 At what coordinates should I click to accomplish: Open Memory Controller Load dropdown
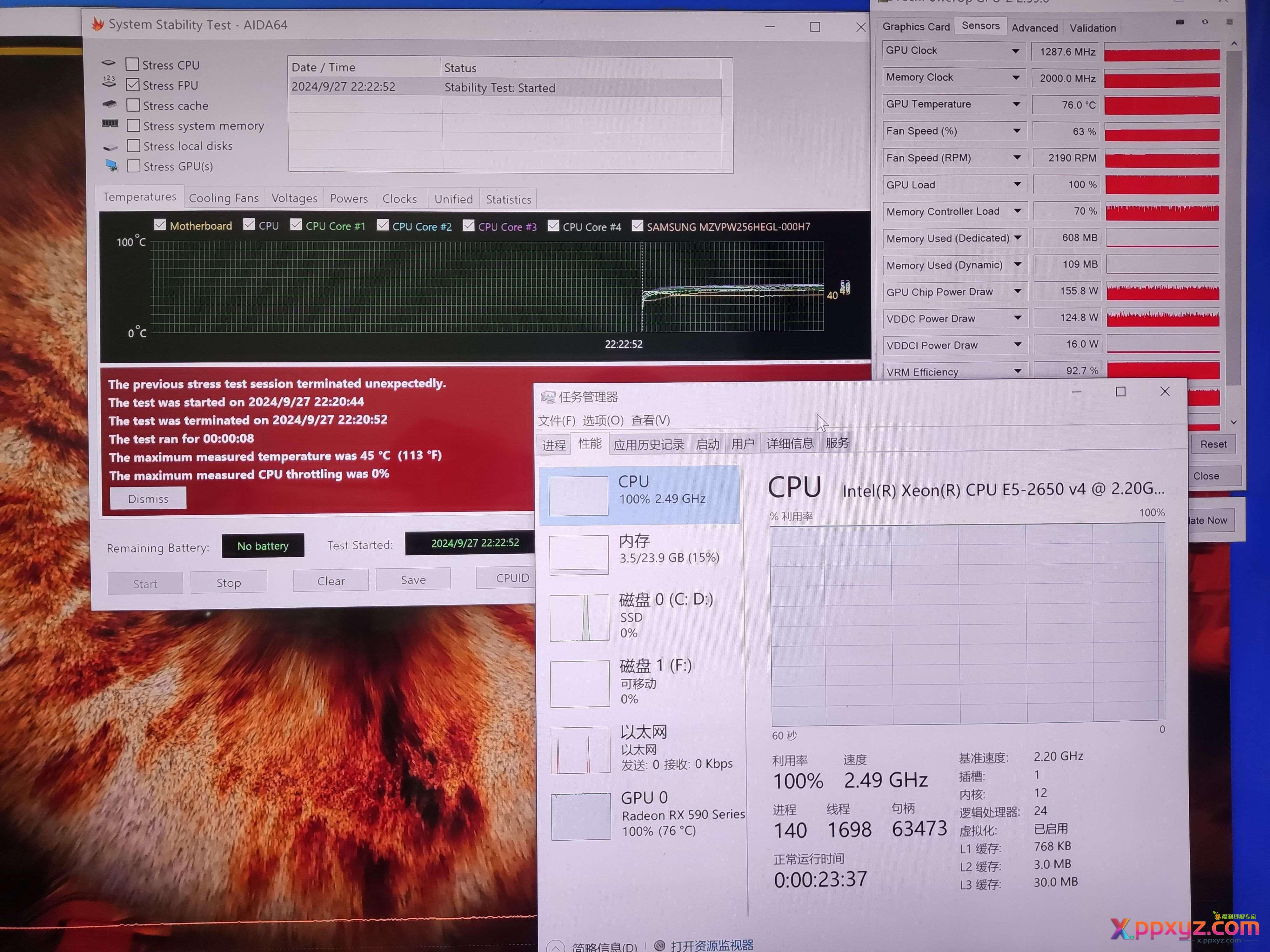(x=1017, y=211)
